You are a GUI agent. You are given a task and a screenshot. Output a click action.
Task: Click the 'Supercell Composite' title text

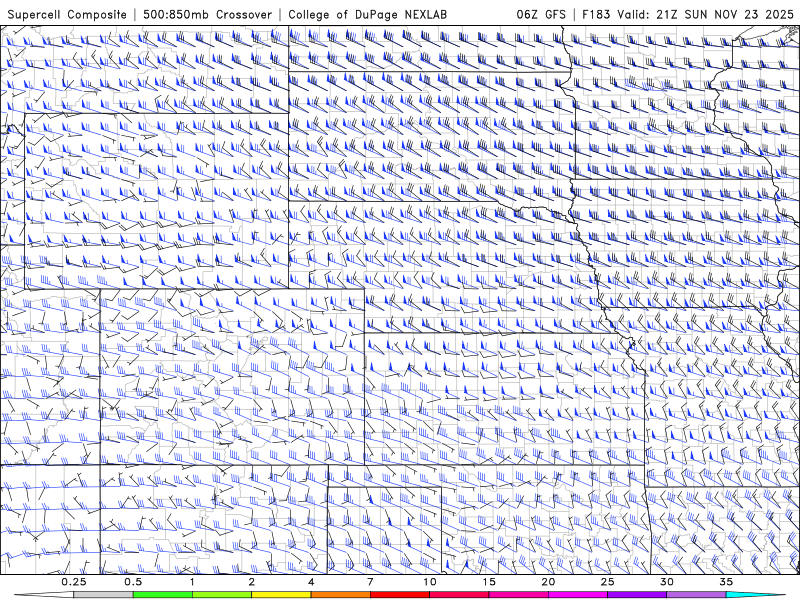(67, 14)
